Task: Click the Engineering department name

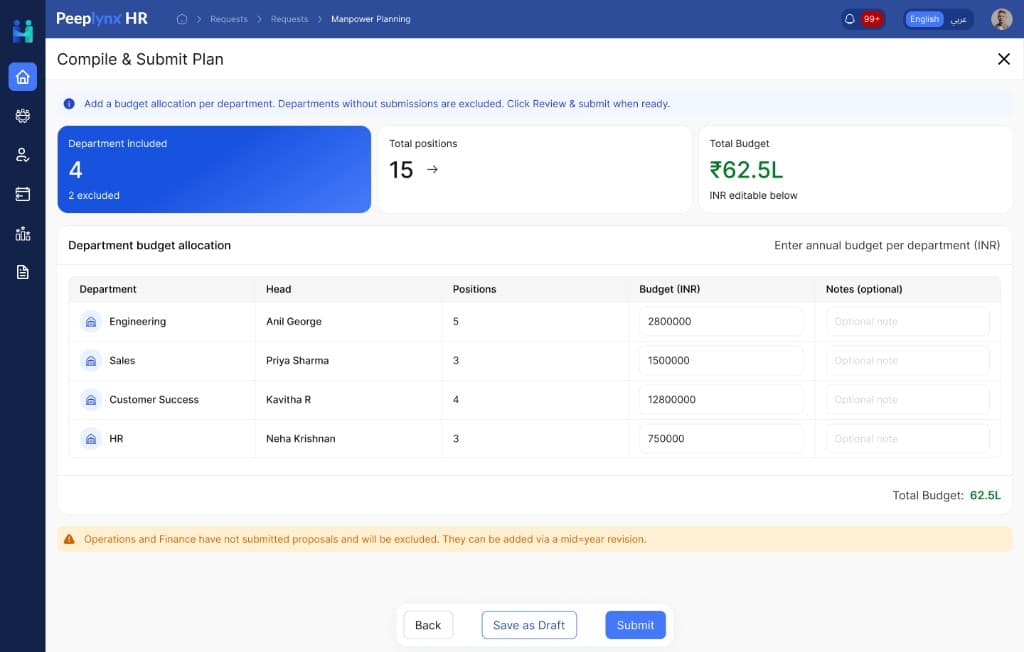Action: point(138,321)
